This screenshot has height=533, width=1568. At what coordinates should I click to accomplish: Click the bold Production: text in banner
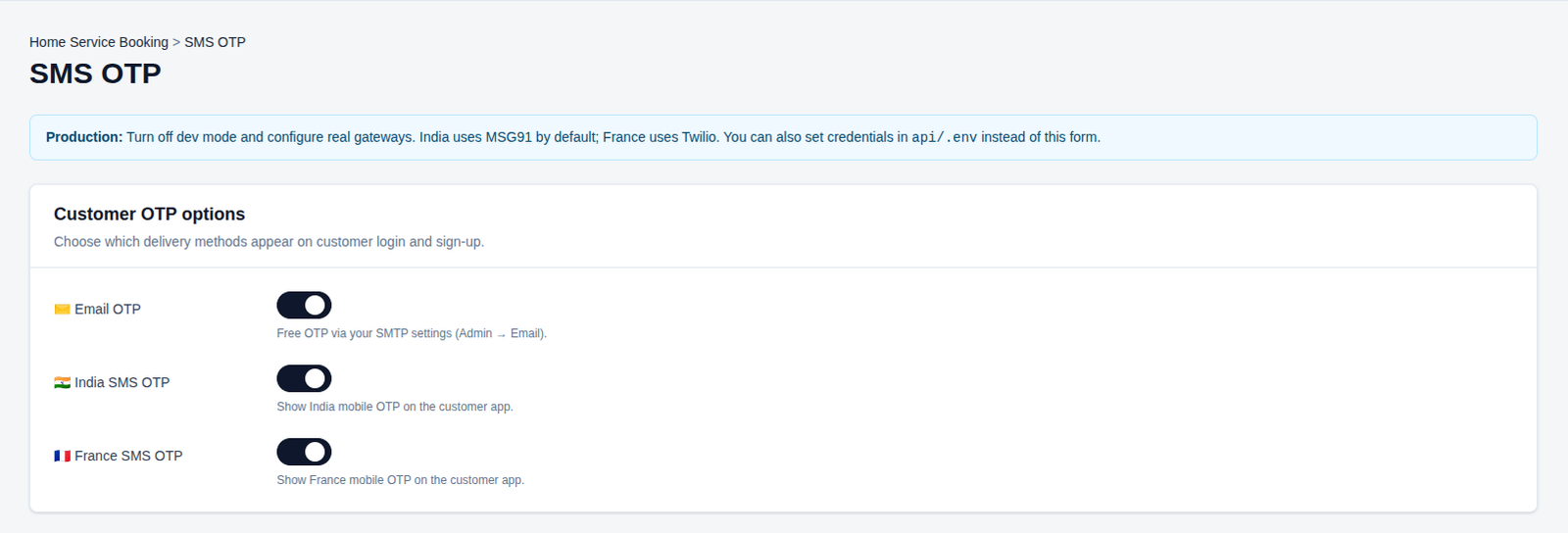pos(84,137)
